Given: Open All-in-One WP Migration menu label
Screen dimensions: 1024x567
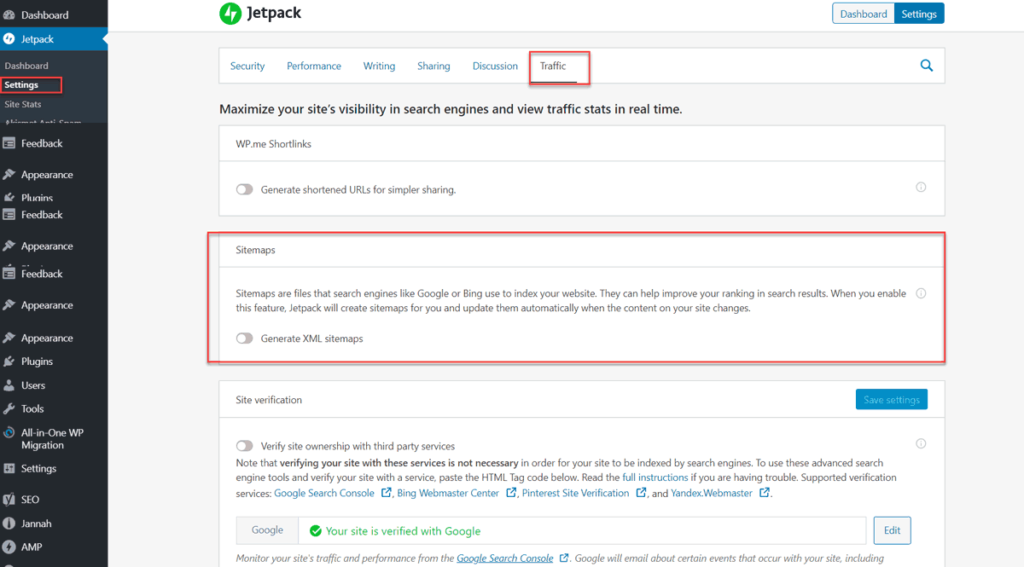Looking at the screenshot, I should click(52, 439).
